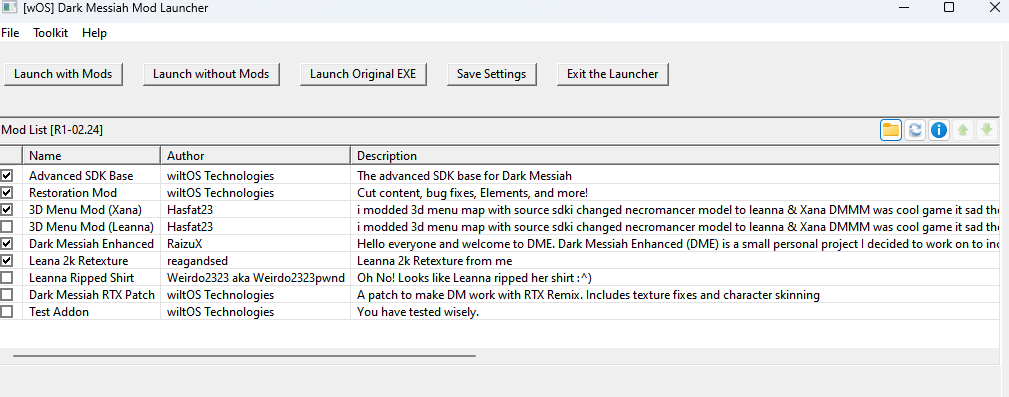Screen dimensions: 1009x397
Task: Select the Leanna Ripped Shirt row
Action: point(504,277)
